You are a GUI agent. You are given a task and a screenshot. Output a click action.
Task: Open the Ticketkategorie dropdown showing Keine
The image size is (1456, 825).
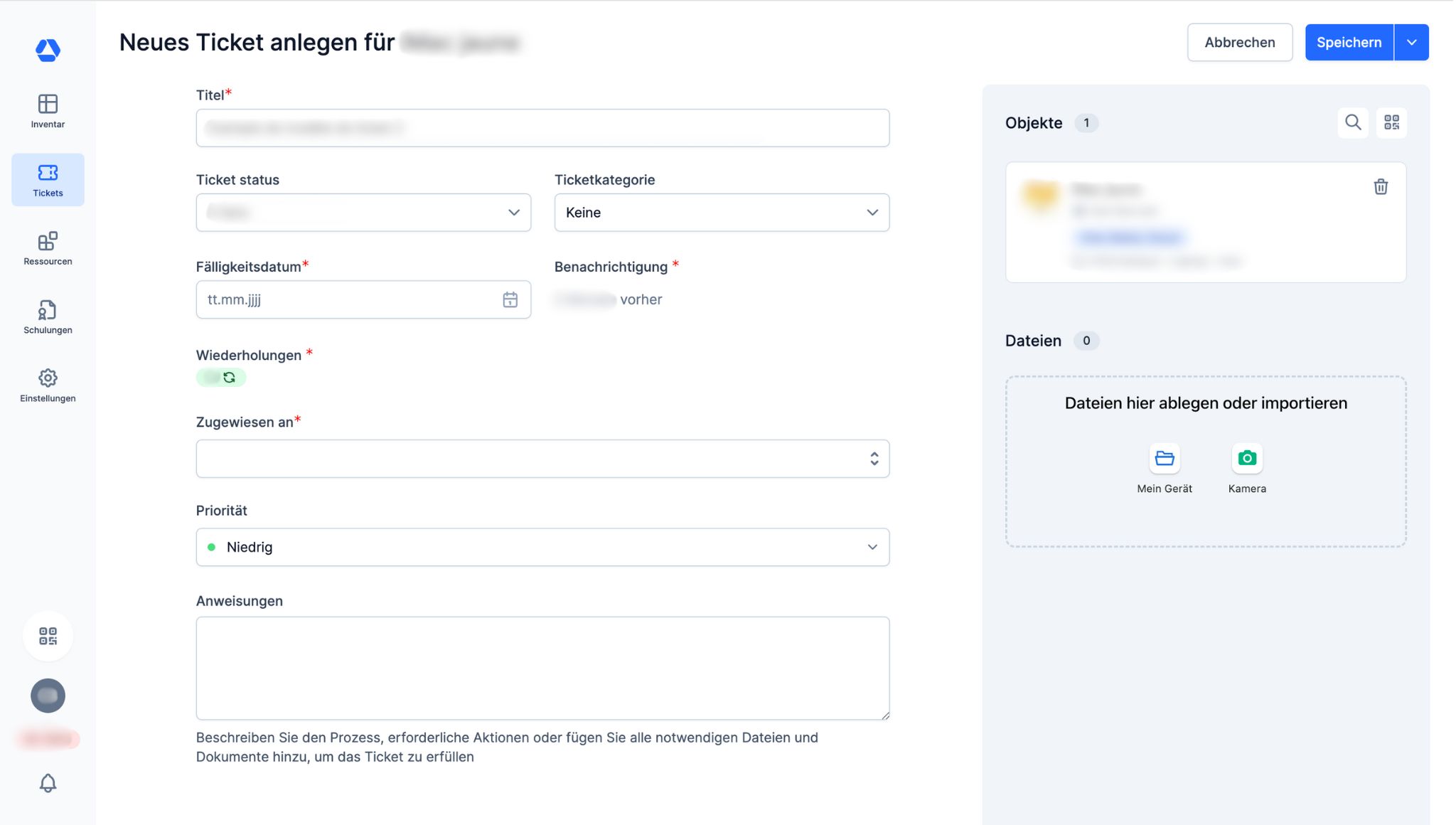[722, 213]
